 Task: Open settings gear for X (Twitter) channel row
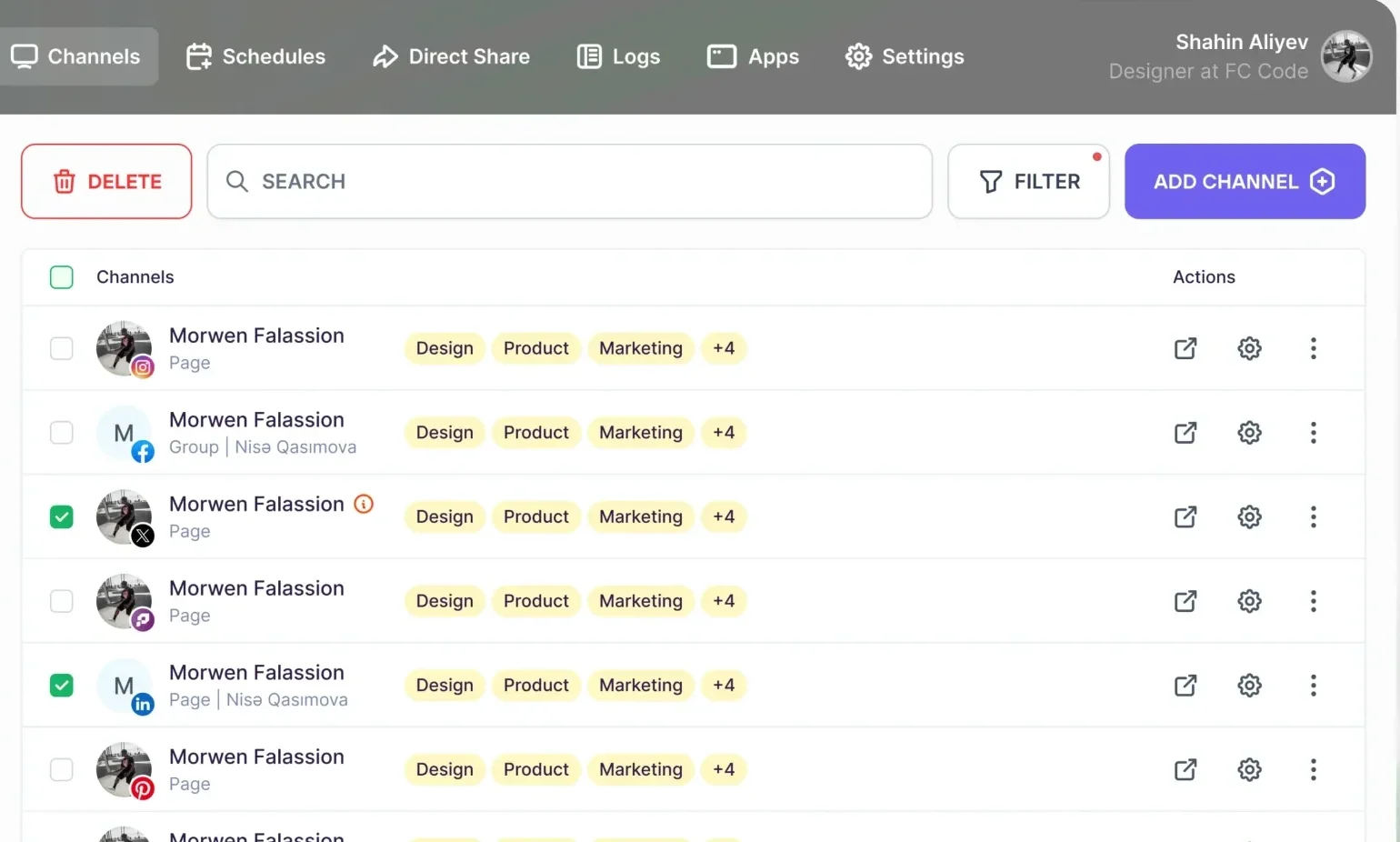1250,516
